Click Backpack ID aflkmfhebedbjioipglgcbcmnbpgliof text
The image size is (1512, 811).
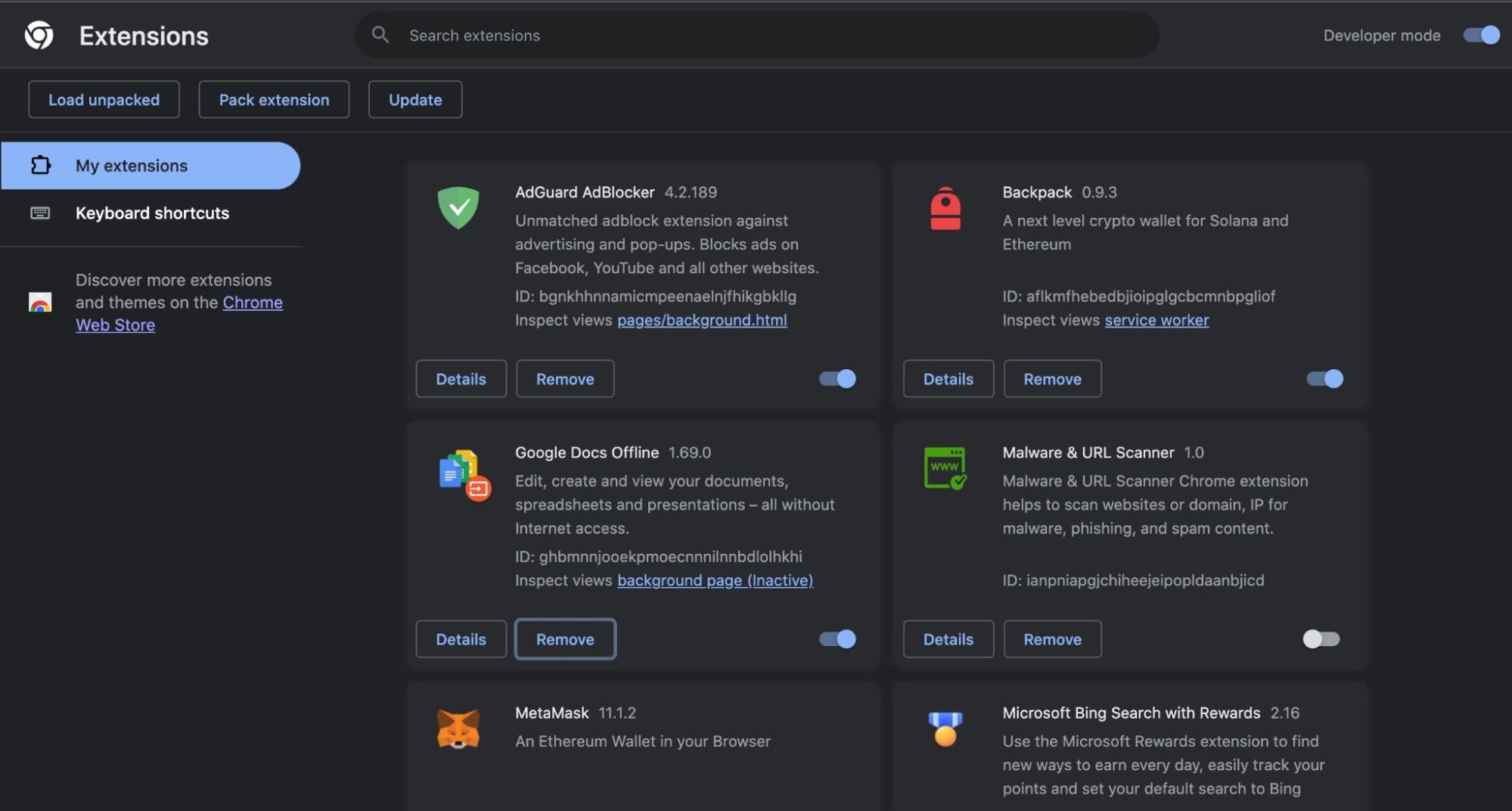tap(1138, 296)
